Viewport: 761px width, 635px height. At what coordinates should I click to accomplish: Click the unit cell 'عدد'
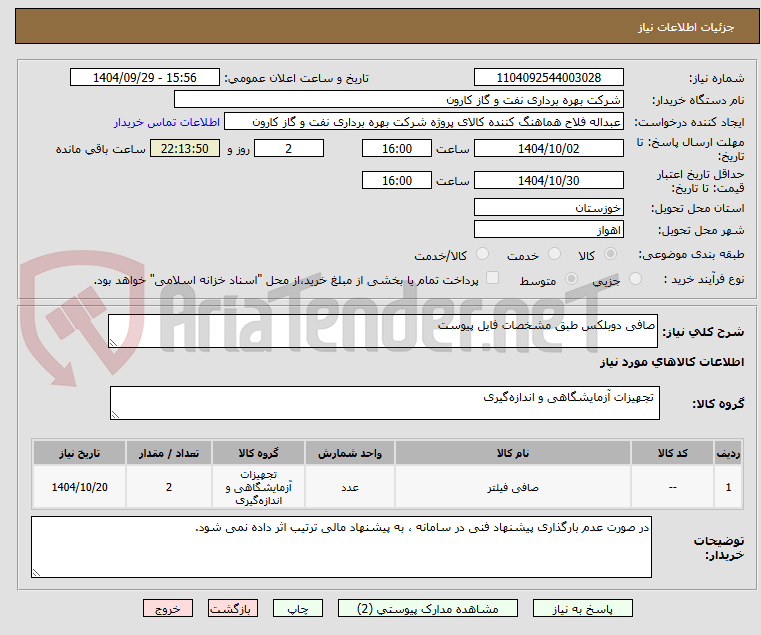(x=349, y=487)
